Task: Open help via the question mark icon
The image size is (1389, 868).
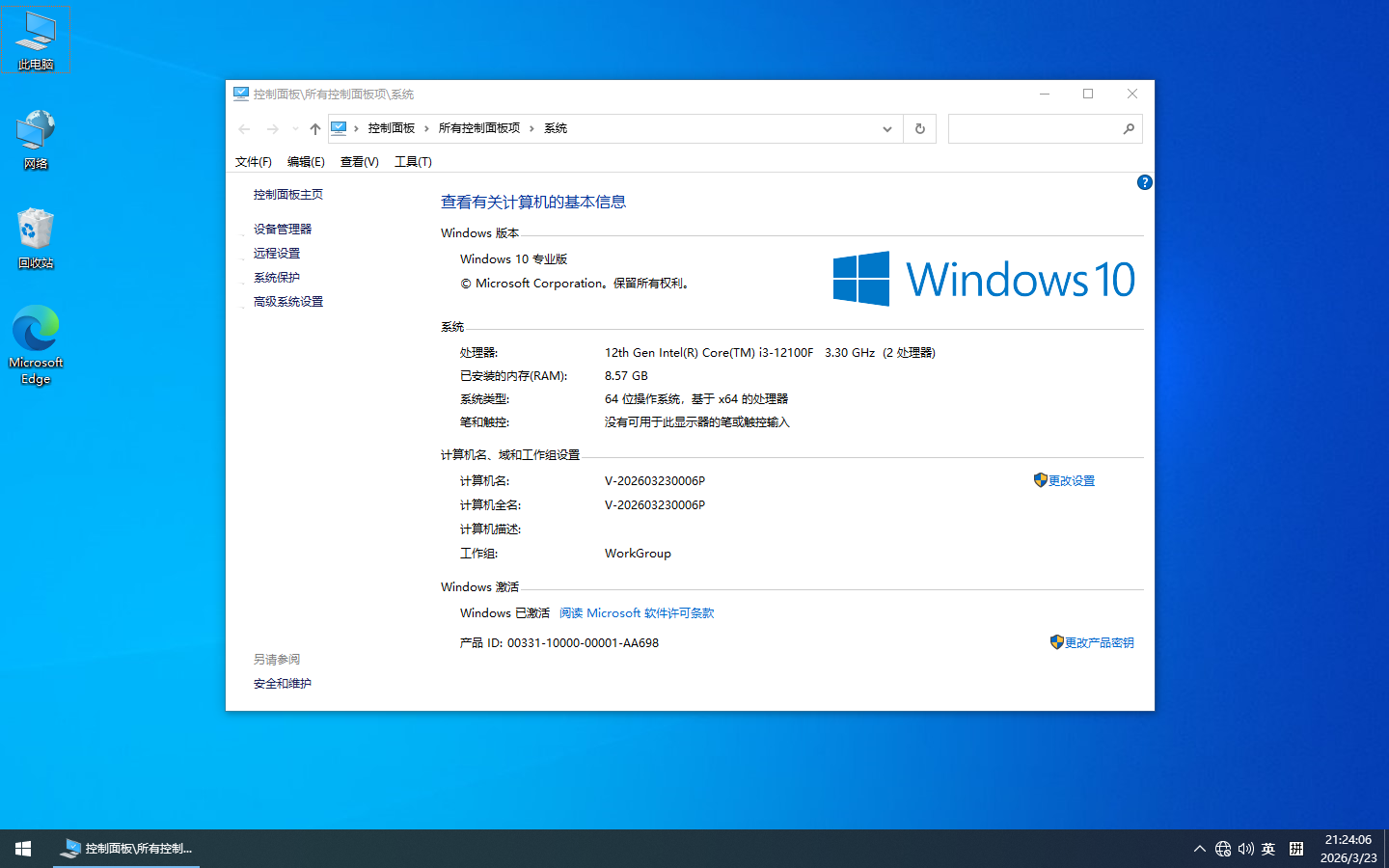Action: tap(1144, 182)
